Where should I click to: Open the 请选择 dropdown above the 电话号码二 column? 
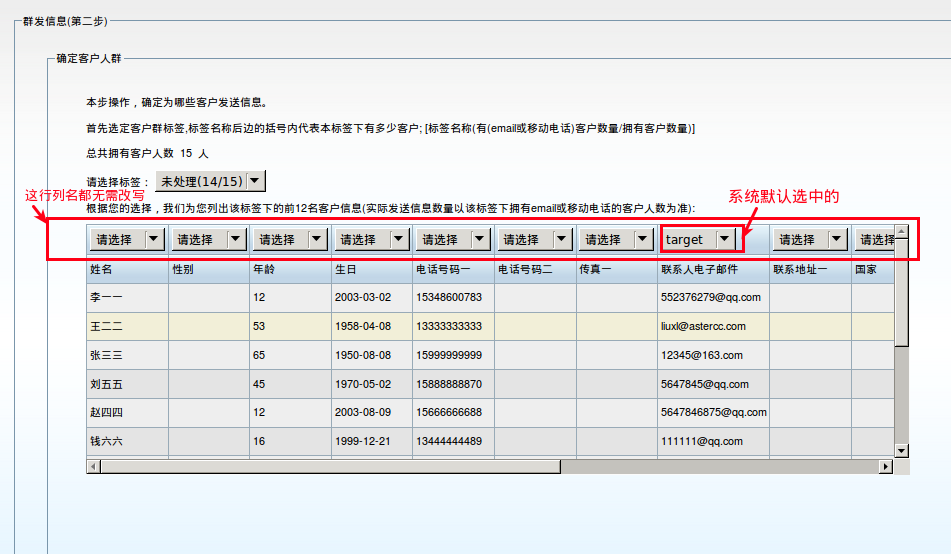[x=536, y=240]
